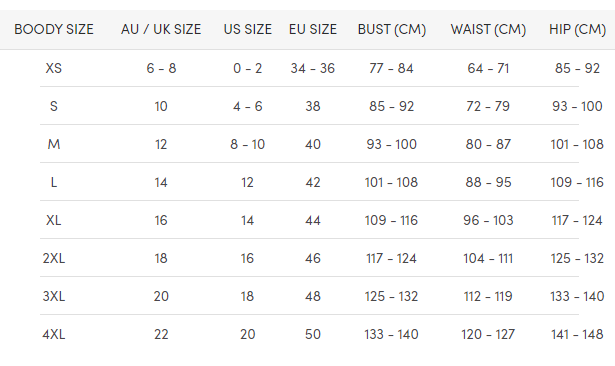Select the EU SIZE column header
The width and height of the screenshot is (615, 366).
(x=313, y=29)
